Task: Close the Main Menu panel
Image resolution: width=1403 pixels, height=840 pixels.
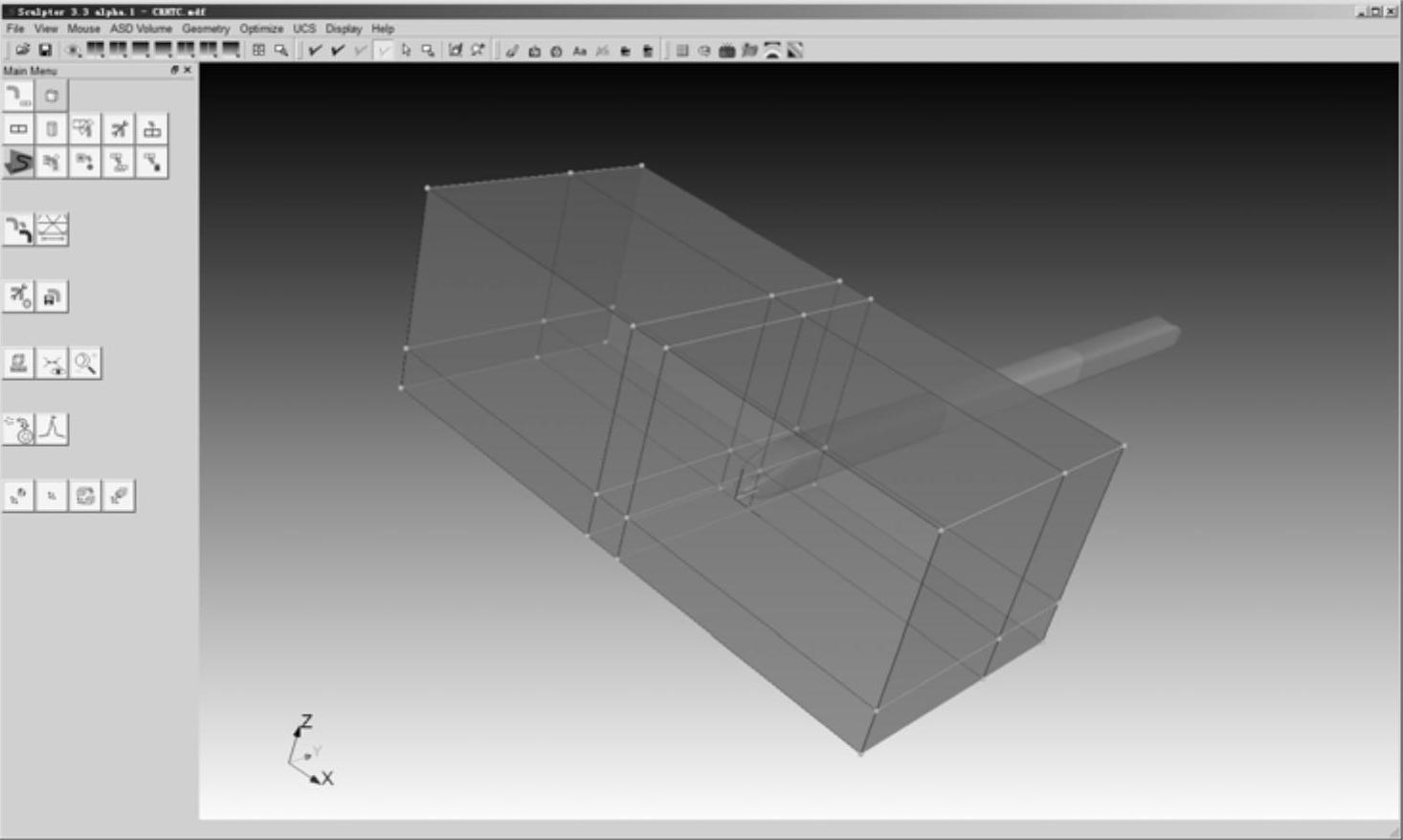Action: pos(187,70)
